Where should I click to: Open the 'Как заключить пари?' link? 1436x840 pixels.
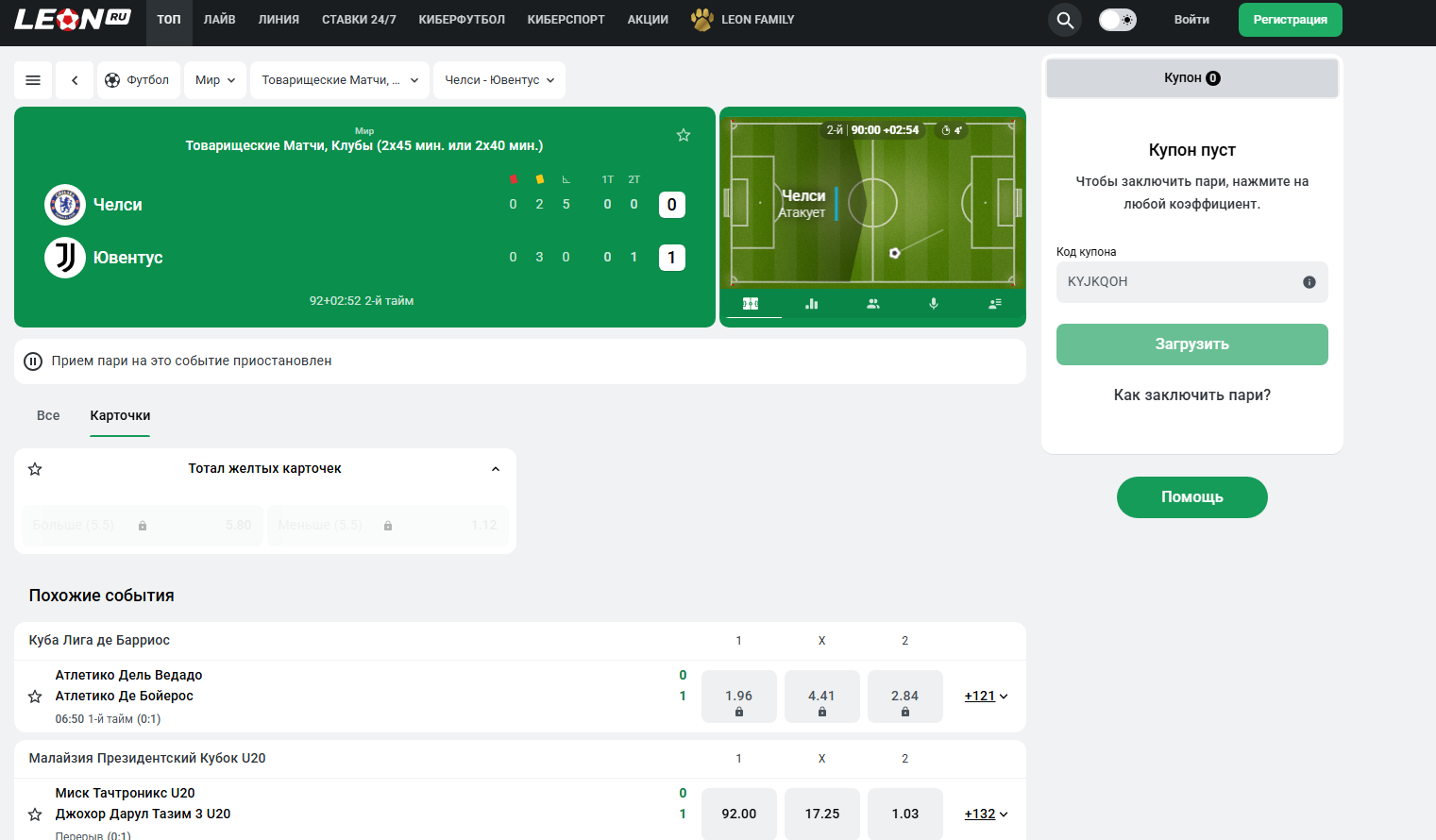click(1192, 395)
